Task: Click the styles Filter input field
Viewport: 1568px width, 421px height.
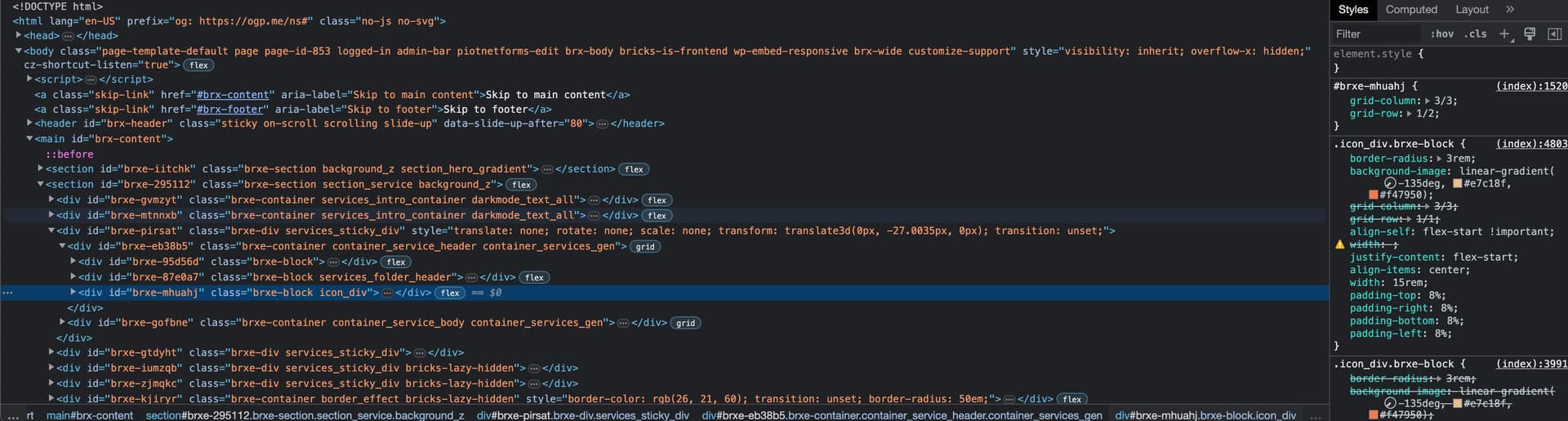Action: (1376, 34)
